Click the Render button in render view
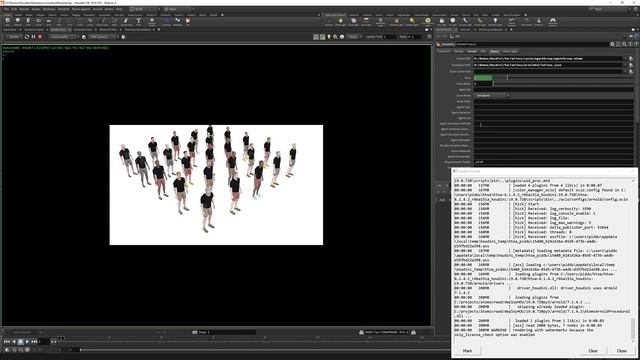 pos(13,37)
